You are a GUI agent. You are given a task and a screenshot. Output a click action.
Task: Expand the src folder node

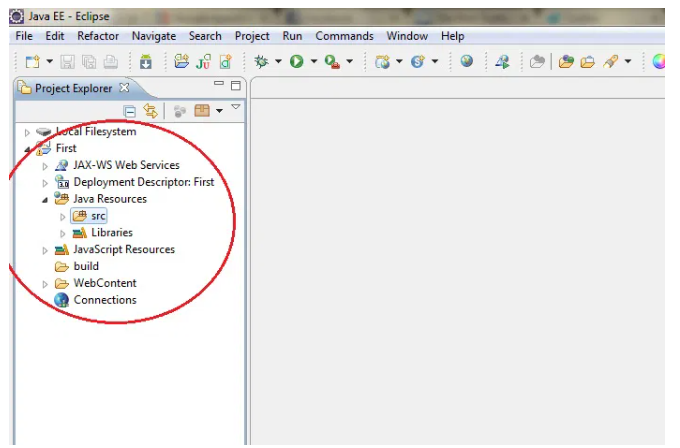[62, 216]
